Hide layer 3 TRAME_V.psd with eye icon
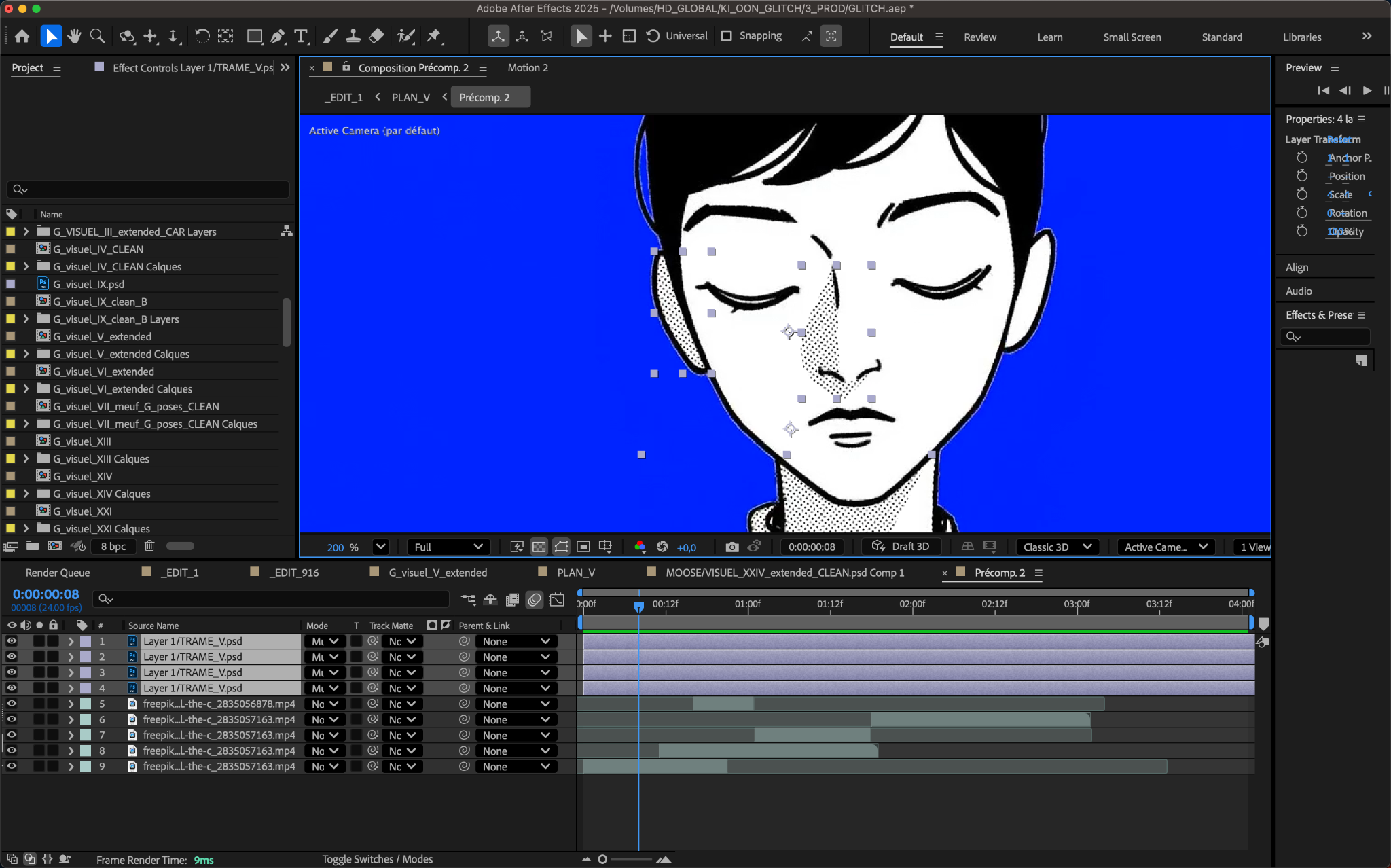 12,672
